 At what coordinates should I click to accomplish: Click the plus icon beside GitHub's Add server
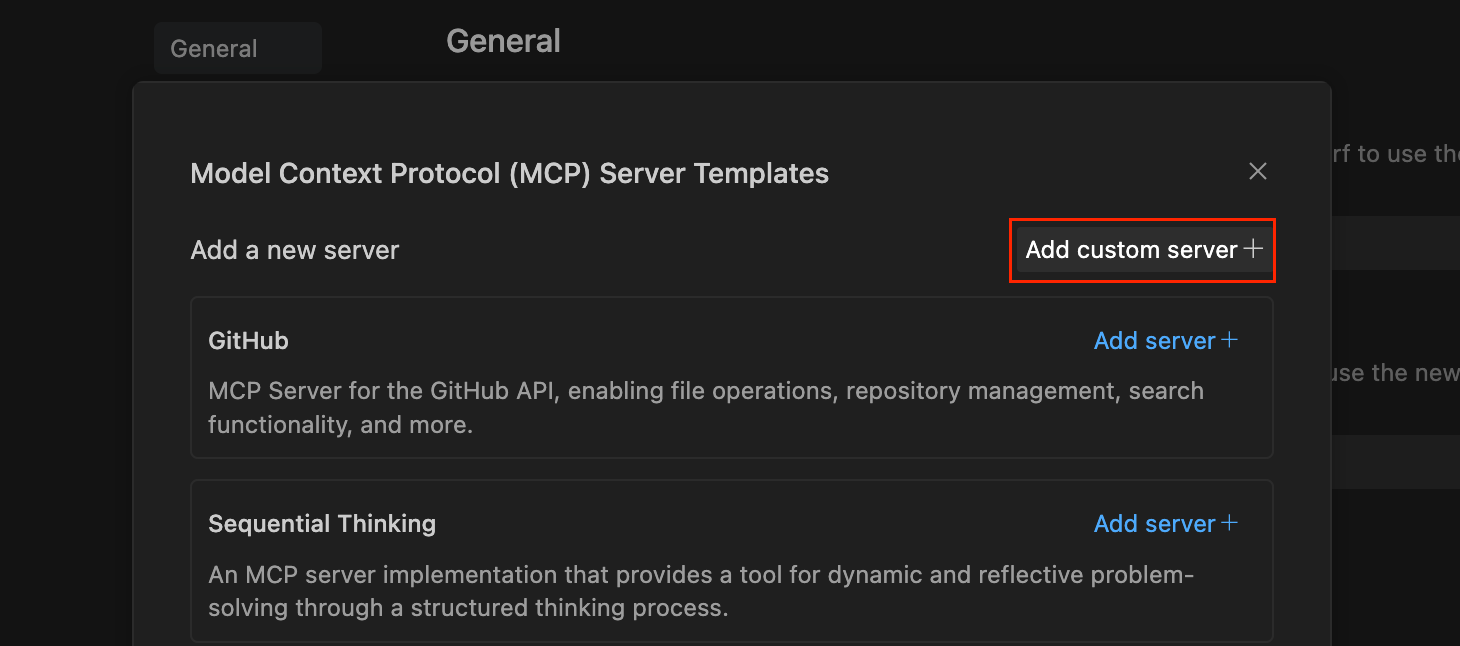pos(1230,340)
